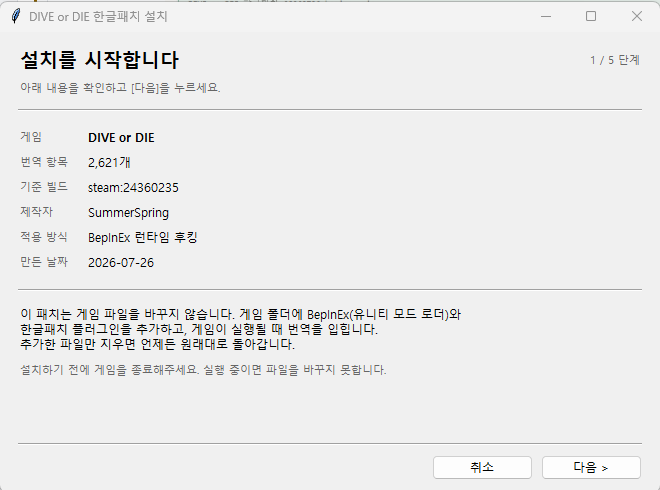Click the 번역 항목 label

[x=44, y=162]
